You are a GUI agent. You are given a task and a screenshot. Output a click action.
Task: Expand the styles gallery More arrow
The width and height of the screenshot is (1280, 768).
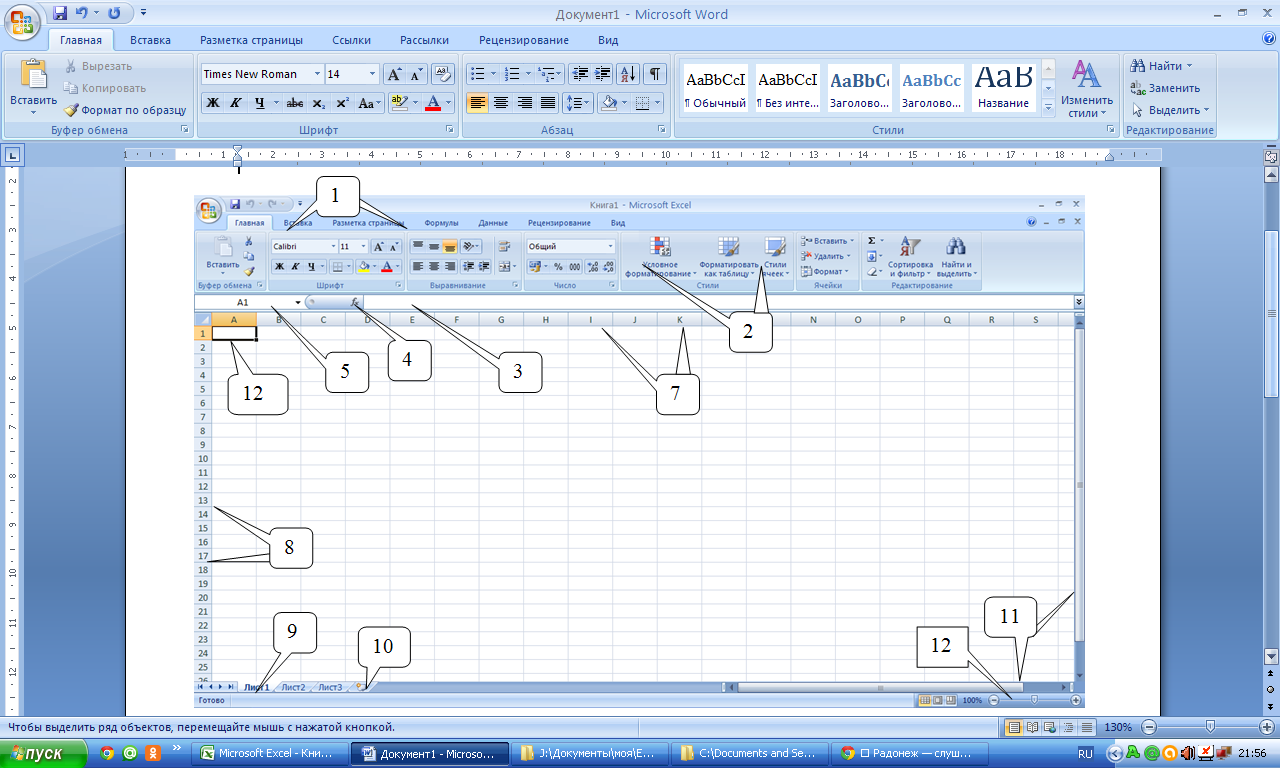point(1048,108)
